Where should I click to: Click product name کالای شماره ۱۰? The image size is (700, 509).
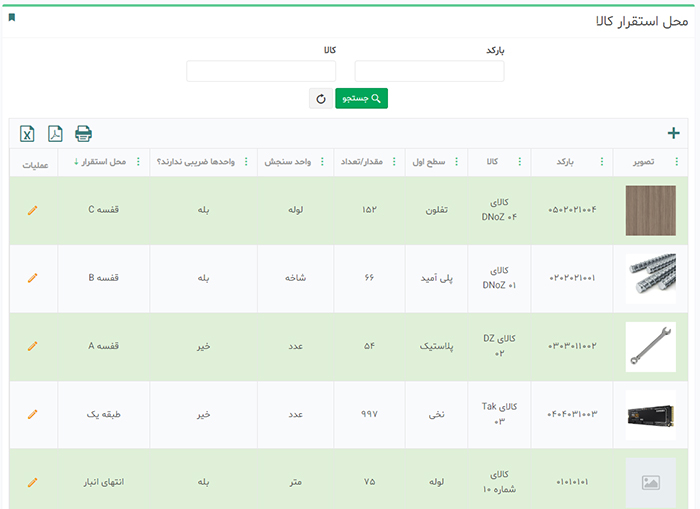click(499, 482)
